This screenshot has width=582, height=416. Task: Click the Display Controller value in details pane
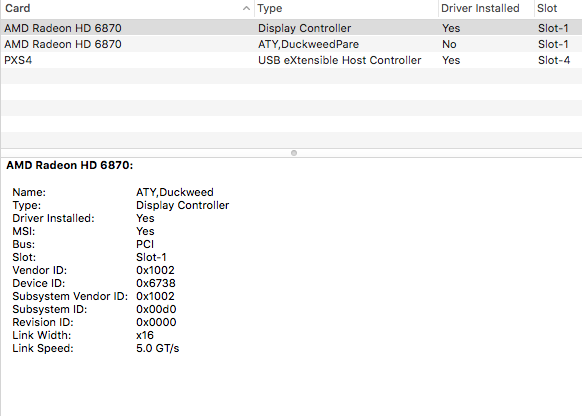pyautogui.click(x=182, y=205)
